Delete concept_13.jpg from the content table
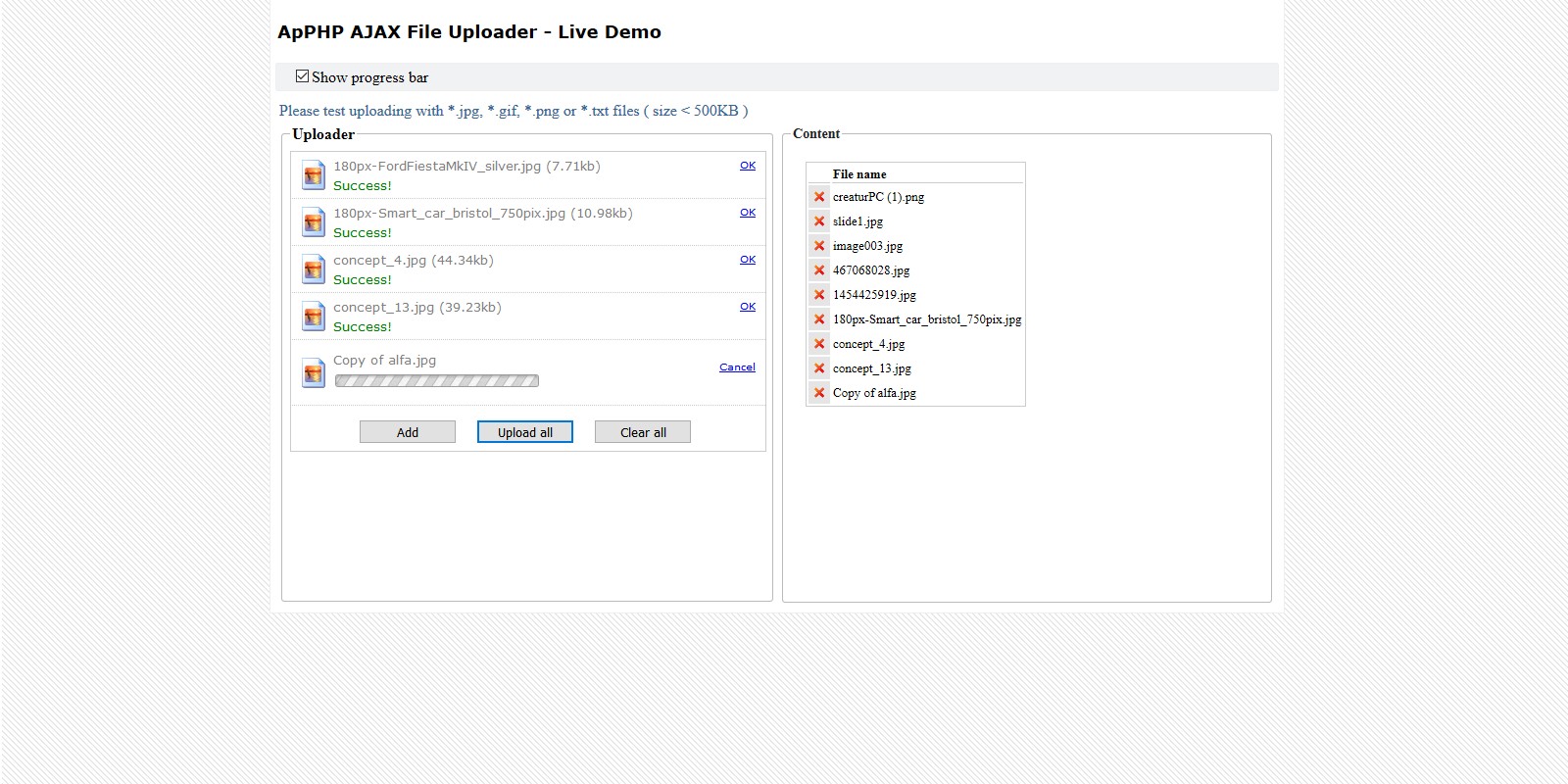This screenshot has width=1568, height=784. pyautogui.click(x=819, y=368)
